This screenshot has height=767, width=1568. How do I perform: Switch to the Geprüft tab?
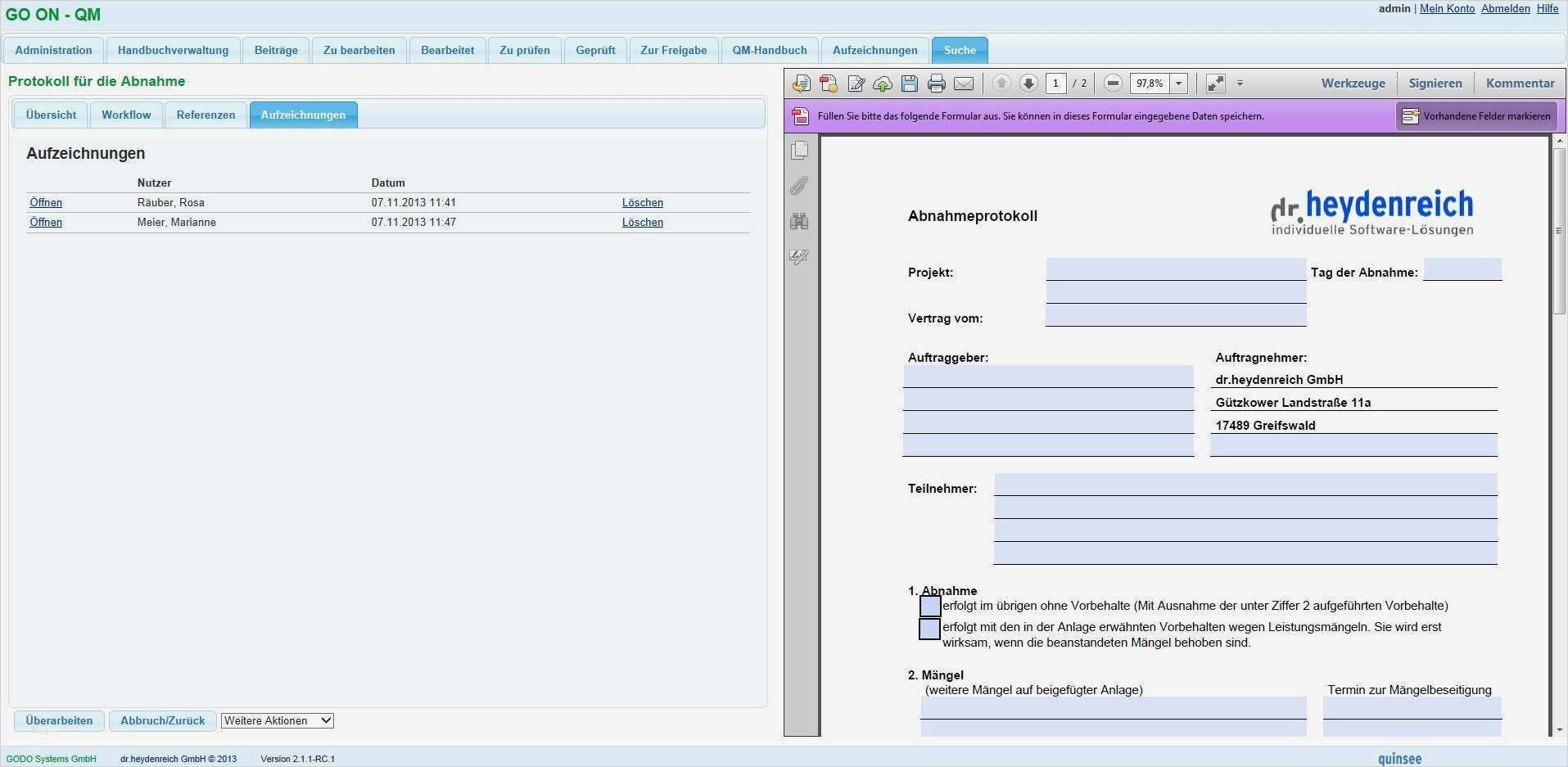pyautogui.click(x=595, y=50)
